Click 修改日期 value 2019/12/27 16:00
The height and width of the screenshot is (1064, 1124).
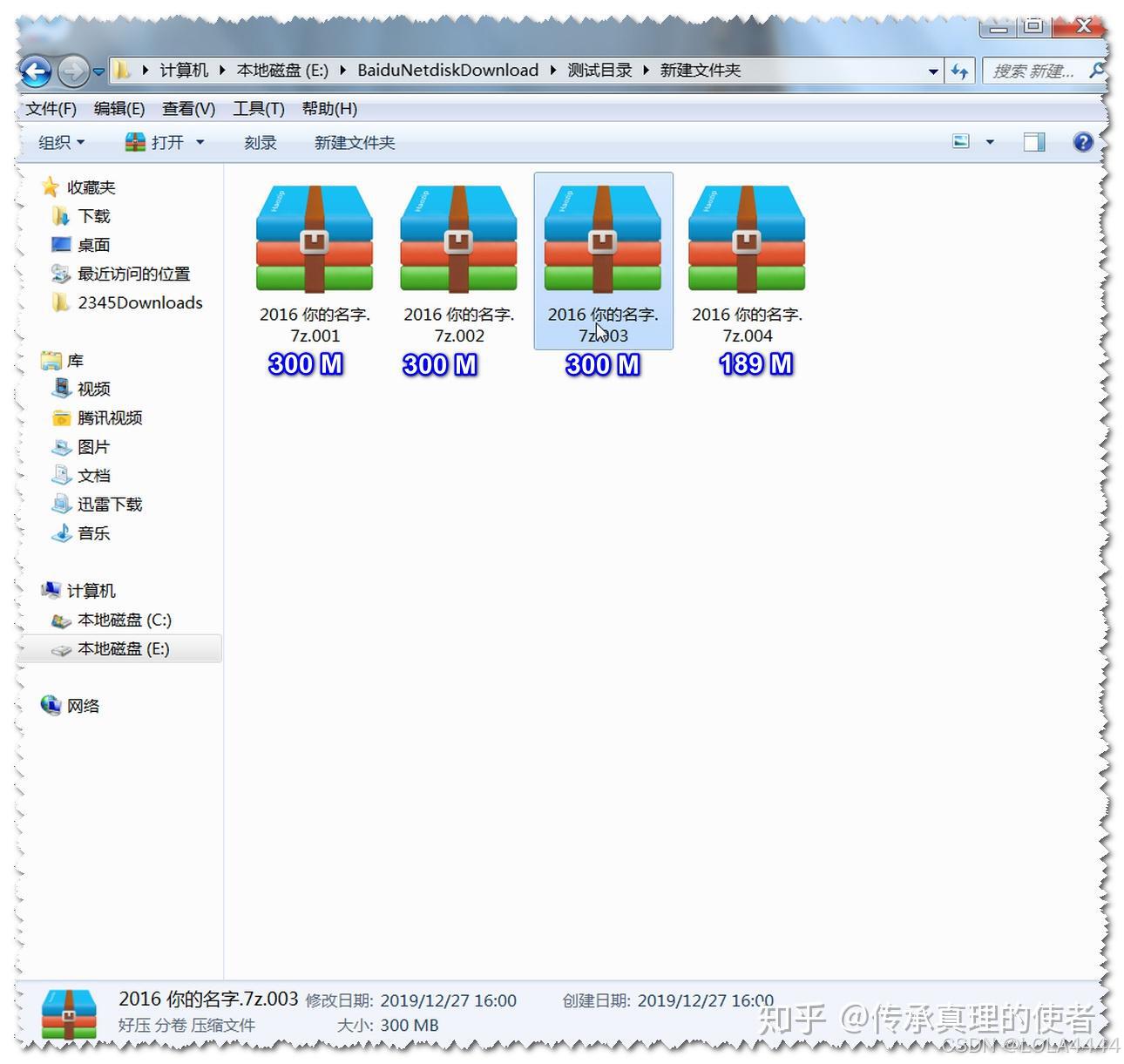point(449,1001)
